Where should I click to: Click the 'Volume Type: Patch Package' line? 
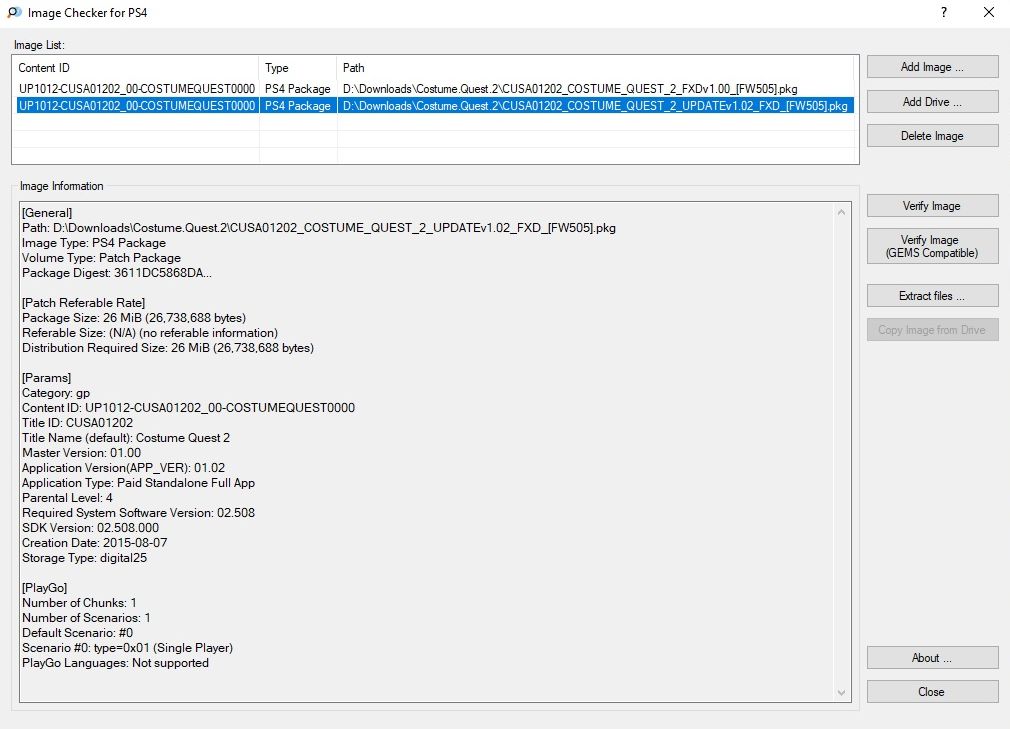pyautogui.click(x=101, y=258)
